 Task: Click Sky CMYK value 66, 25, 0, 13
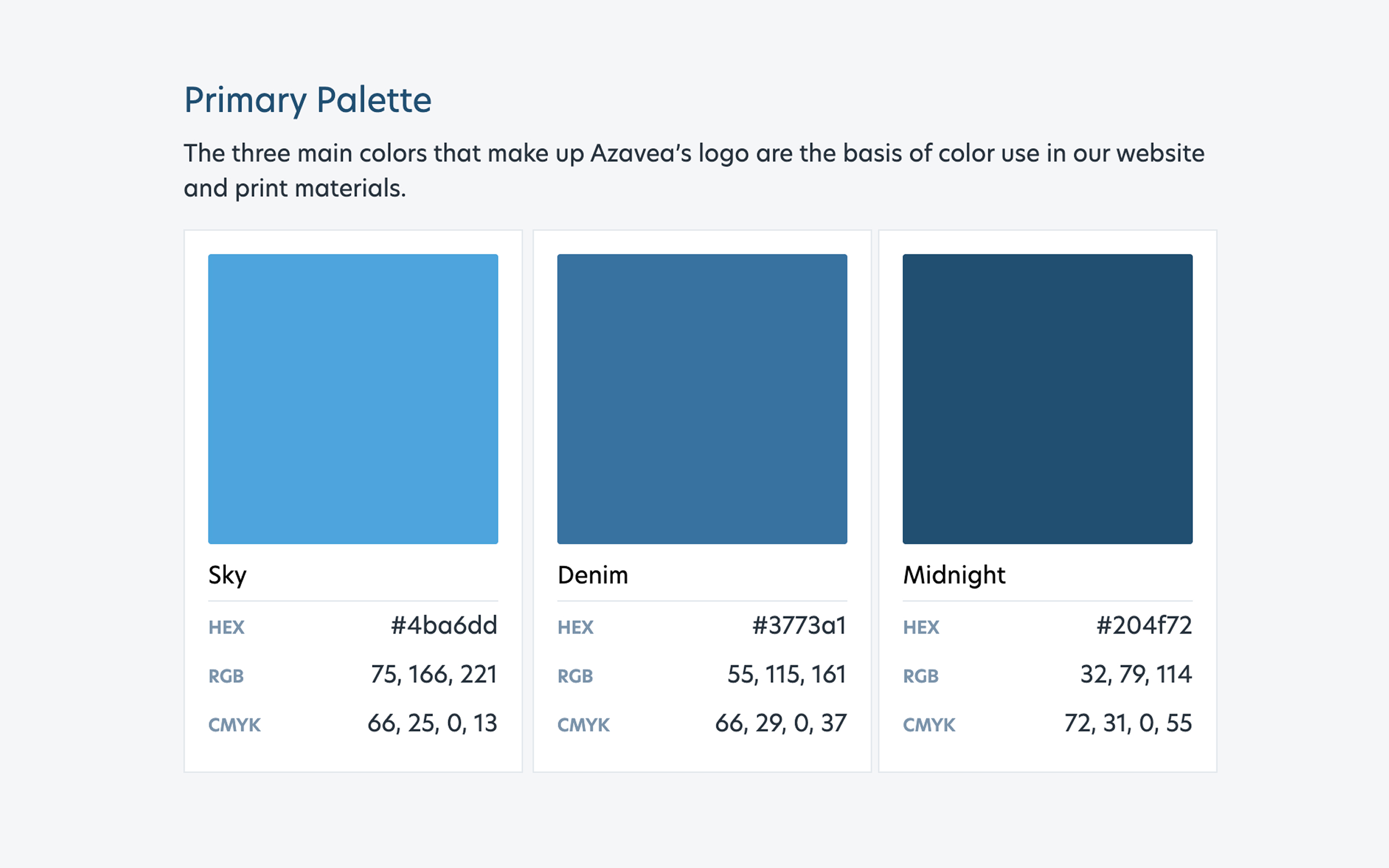point(432,723)
